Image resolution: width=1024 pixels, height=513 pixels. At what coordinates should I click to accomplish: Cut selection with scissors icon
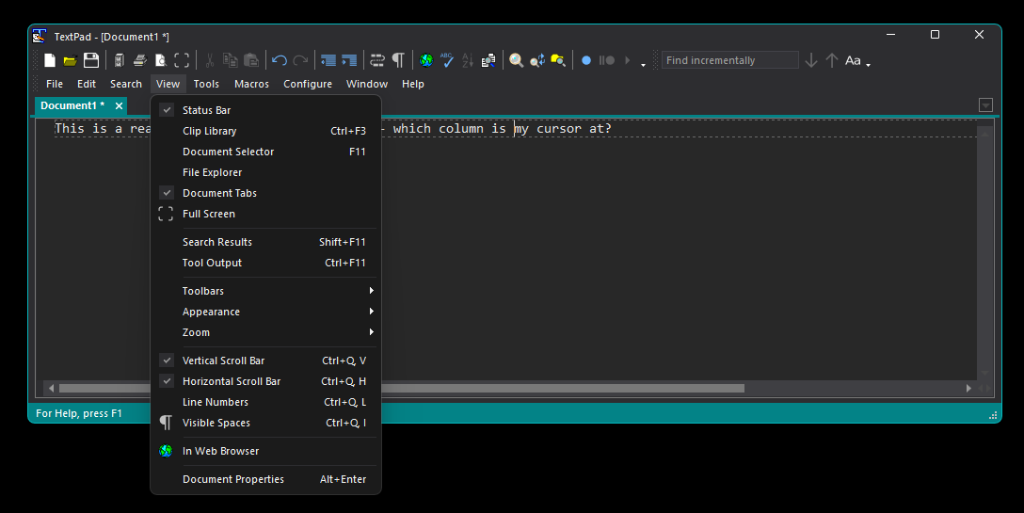(x=210, y=60)
